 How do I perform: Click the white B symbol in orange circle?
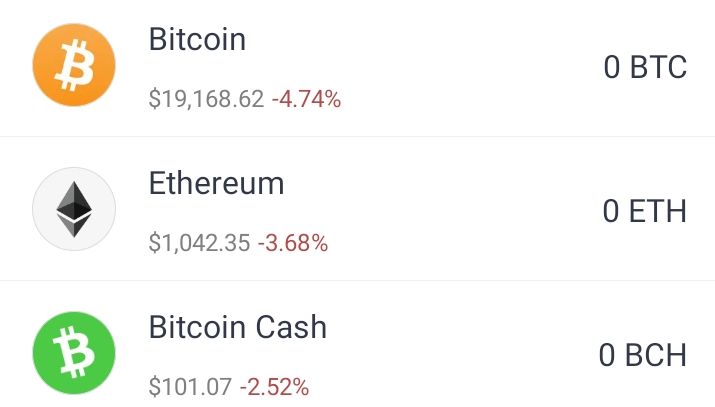click(74, 65)
